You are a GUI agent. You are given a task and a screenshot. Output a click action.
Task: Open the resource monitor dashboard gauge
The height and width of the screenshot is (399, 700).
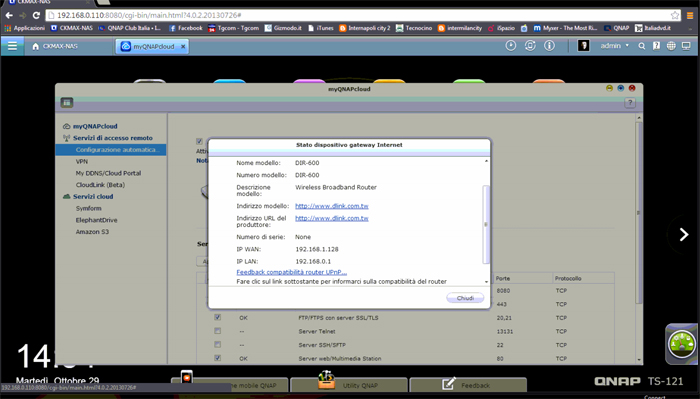(x=682, y=344)
